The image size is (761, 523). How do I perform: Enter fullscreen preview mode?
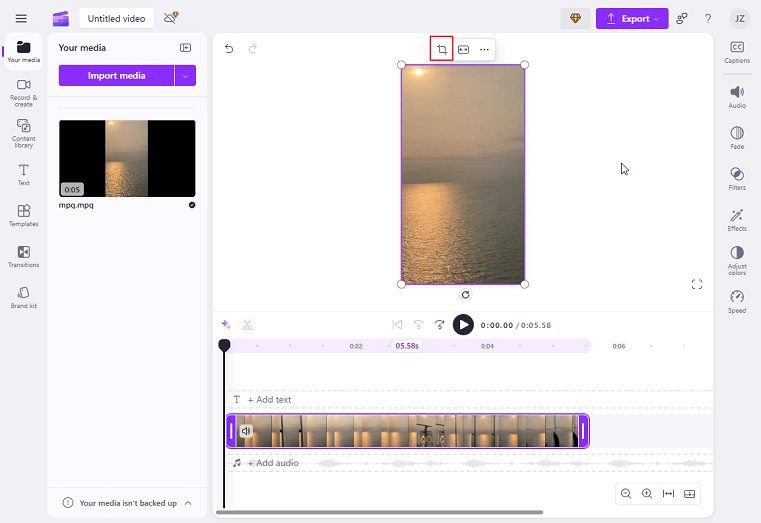[x=697, y=284]
